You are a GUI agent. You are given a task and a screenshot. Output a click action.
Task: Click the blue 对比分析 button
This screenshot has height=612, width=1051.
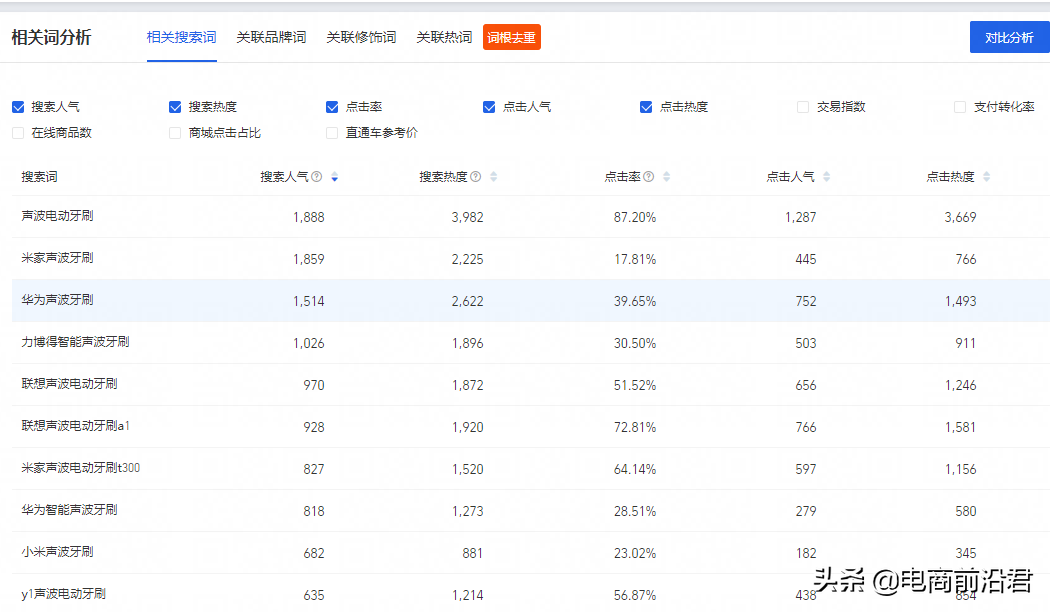(1009, 38)
